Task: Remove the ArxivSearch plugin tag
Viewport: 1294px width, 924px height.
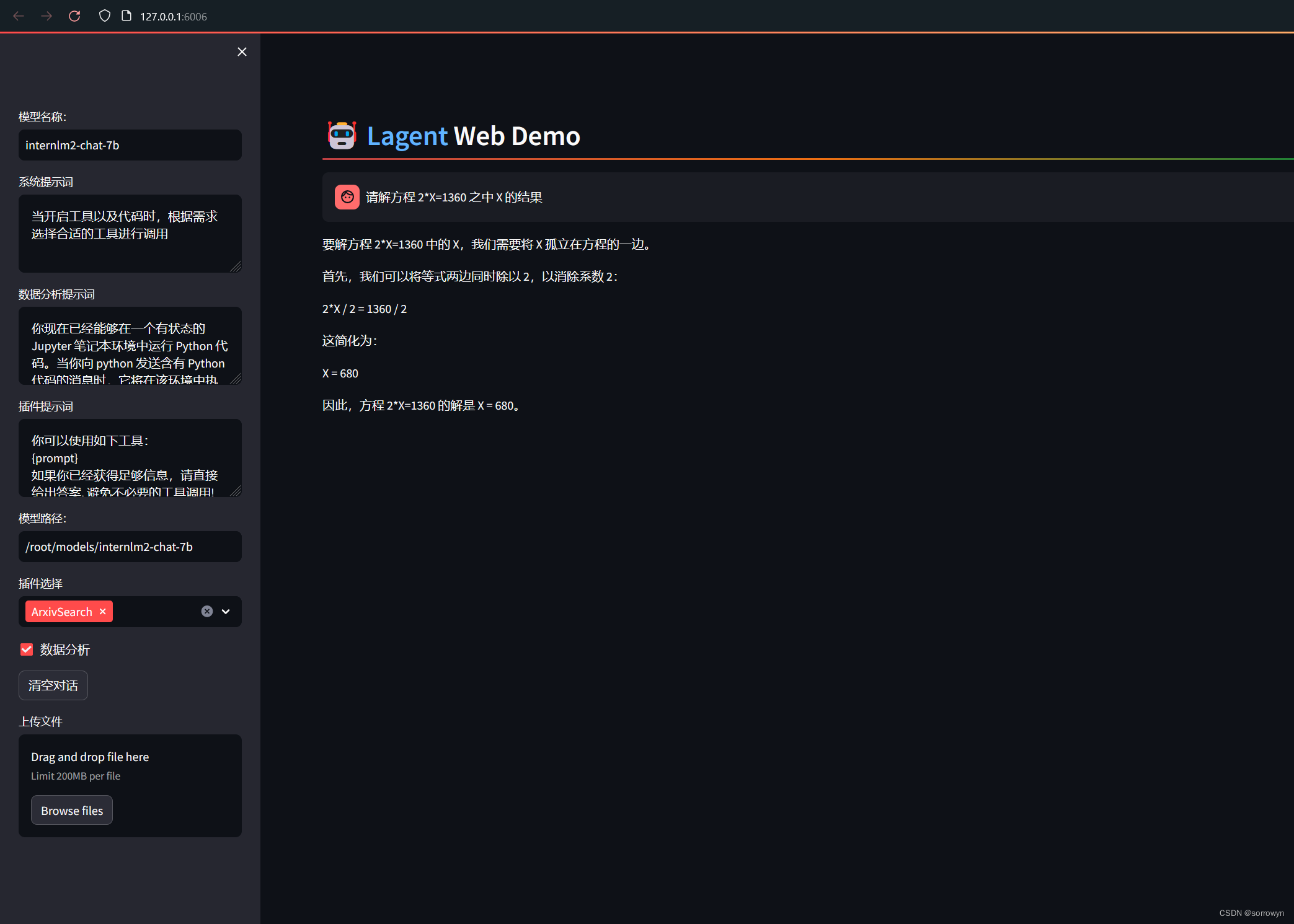Action: point(103,612)
